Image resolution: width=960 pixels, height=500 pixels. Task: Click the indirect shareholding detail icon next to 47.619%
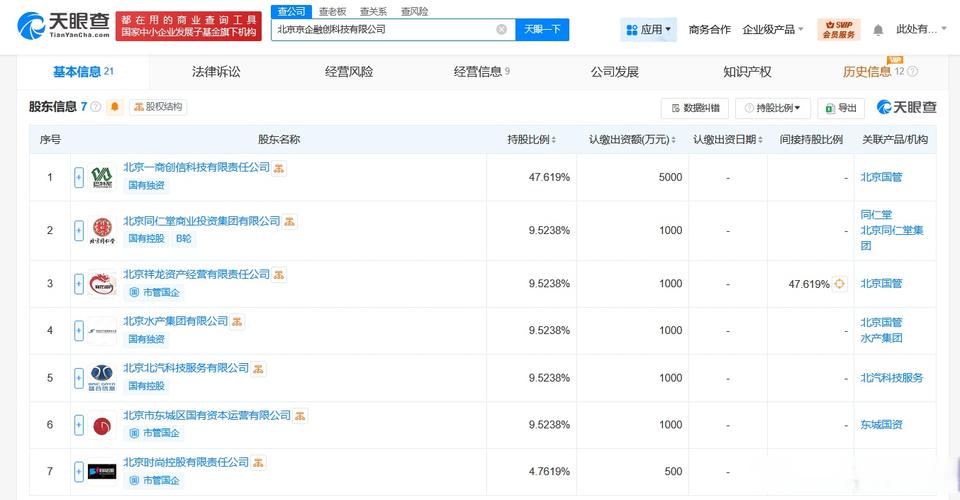click(839, 284)
